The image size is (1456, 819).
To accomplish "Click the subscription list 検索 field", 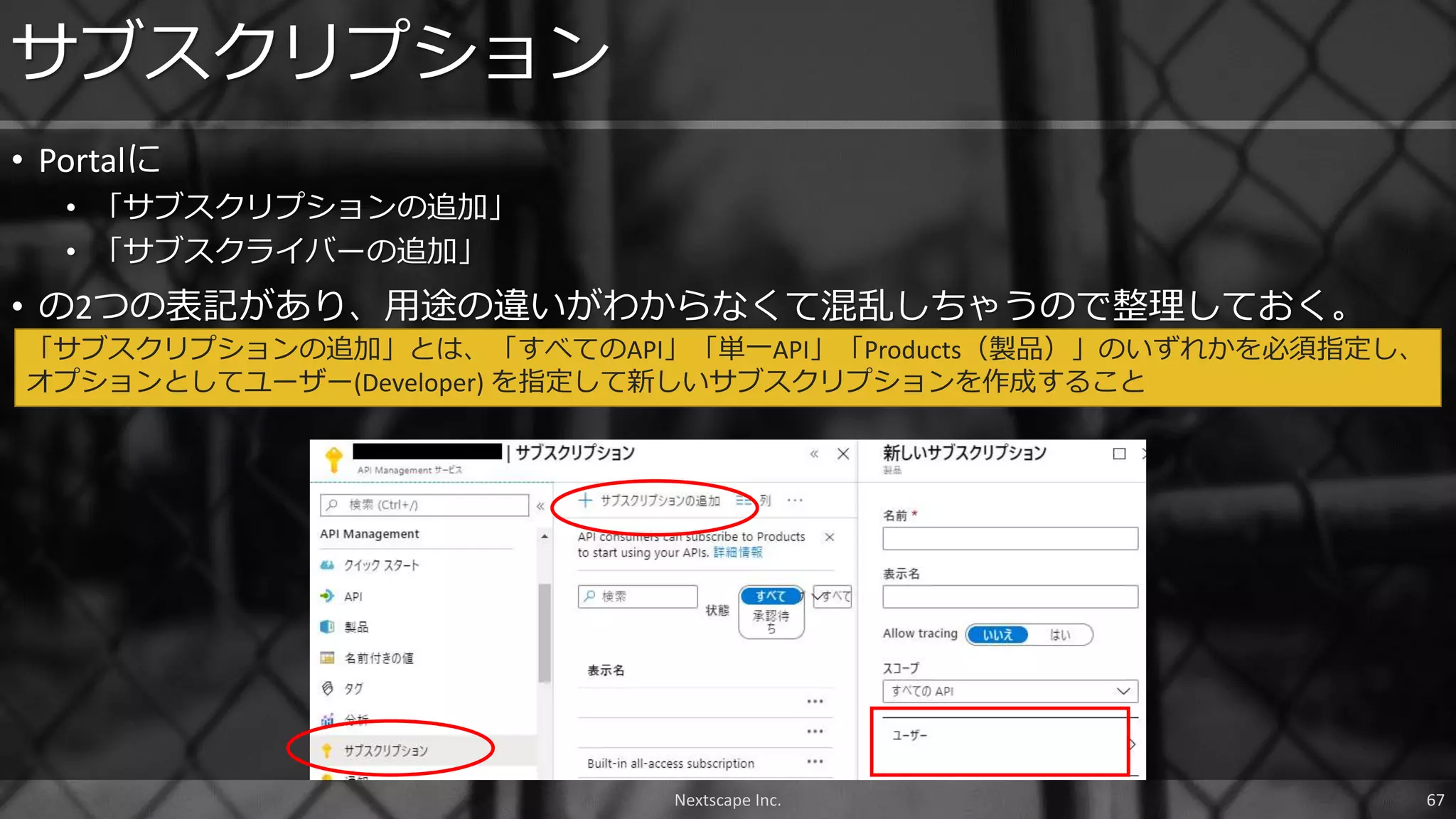I will [x=638, y=596].
